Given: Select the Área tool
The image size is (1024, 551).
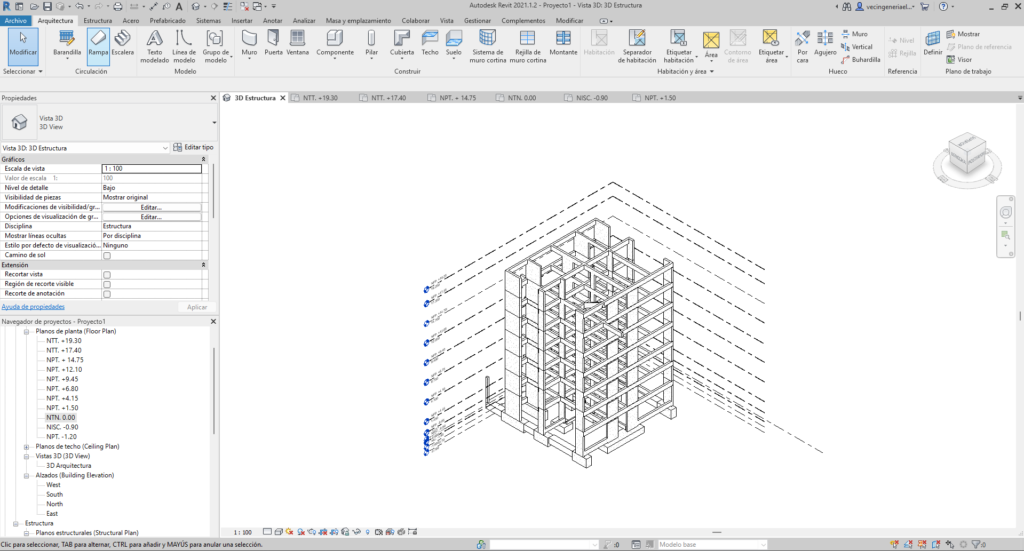Looking at the screenshot, I should pyautogui.click(x=711, y=46).
